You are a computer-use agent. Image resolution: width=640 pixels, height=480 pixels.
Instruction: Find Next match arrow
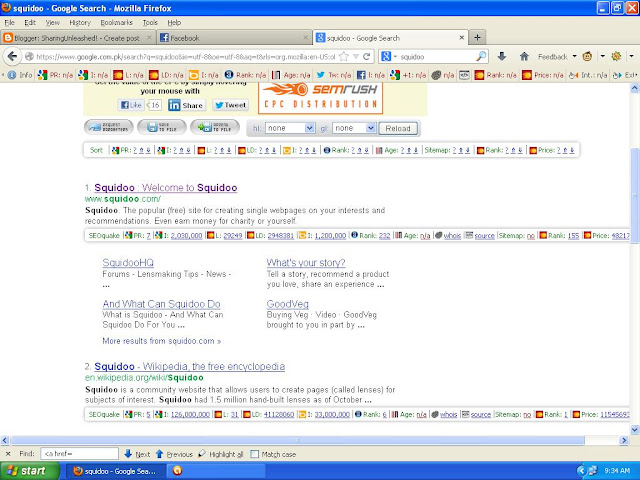pos(137,454)
